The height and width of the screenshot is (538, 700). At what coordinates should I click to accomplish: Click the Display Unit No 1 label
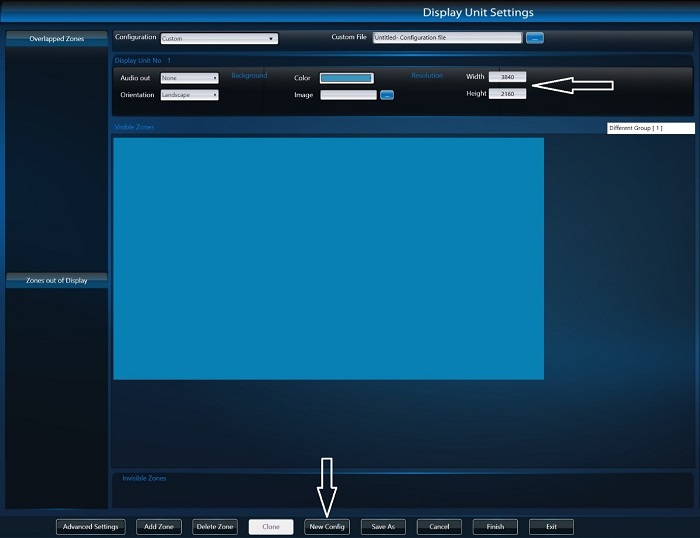(x=143, y=61)
